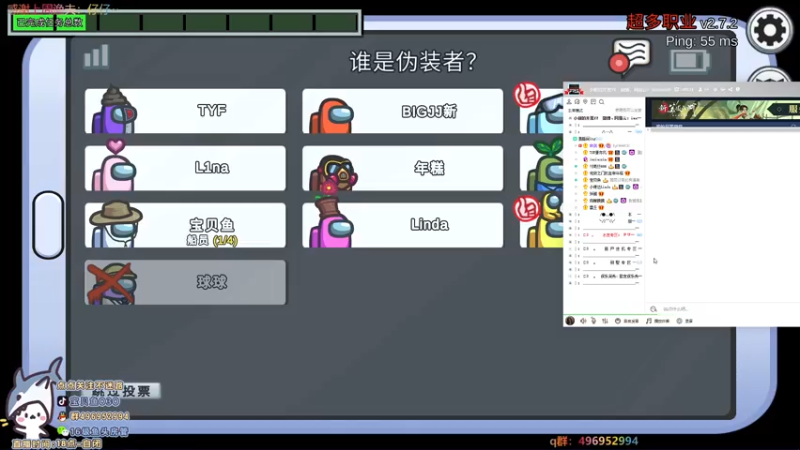Open the audio mixer icon in YY bar

click(605, 321)
